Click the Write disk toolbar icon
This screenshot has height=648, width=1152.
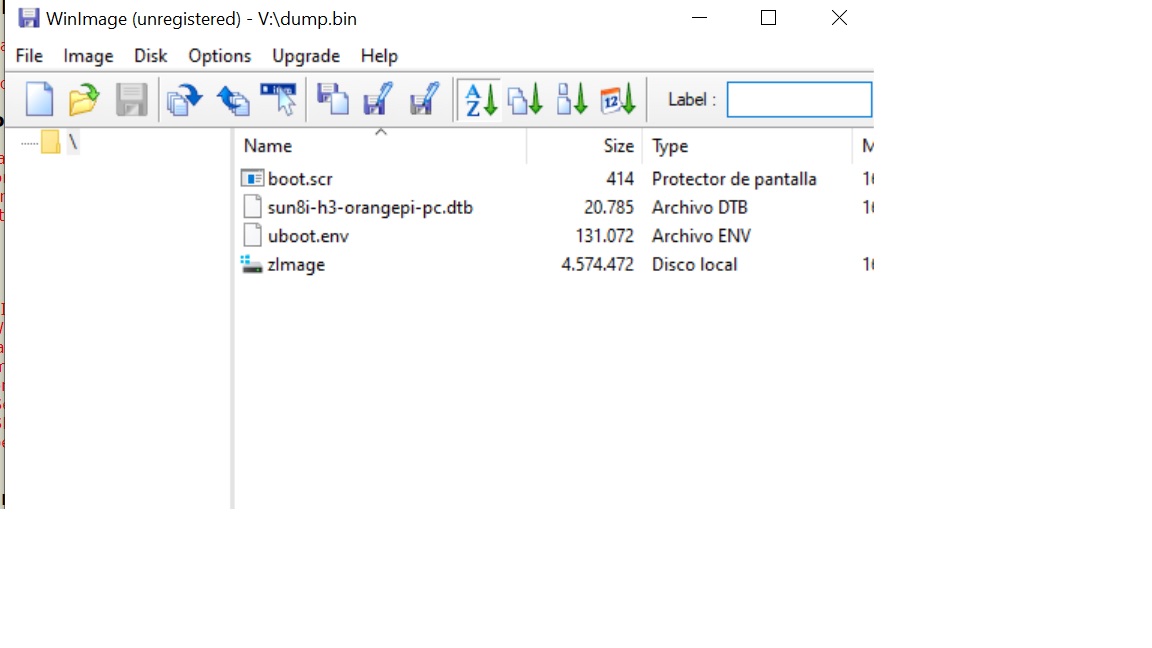tap(233, 99)
